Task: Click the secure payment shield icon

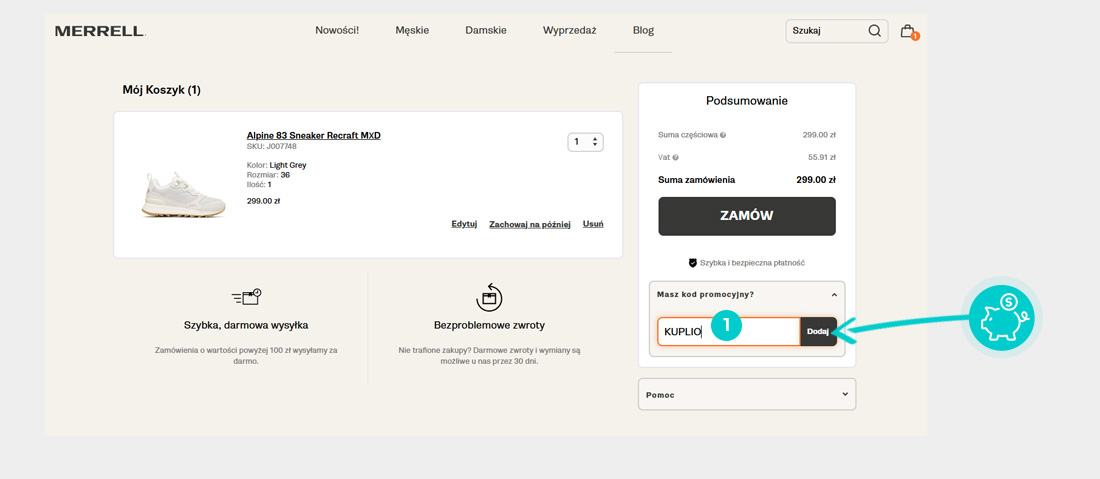Action: pos(692,263)
